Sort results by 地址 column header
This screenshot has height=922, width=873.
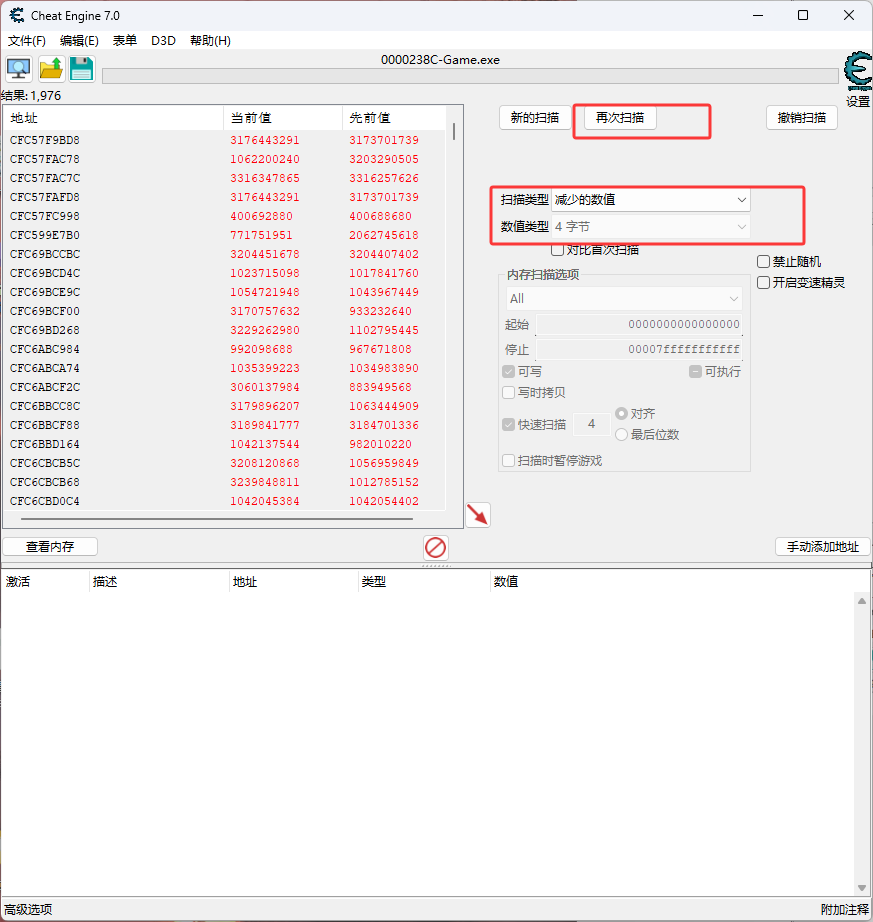113,118
